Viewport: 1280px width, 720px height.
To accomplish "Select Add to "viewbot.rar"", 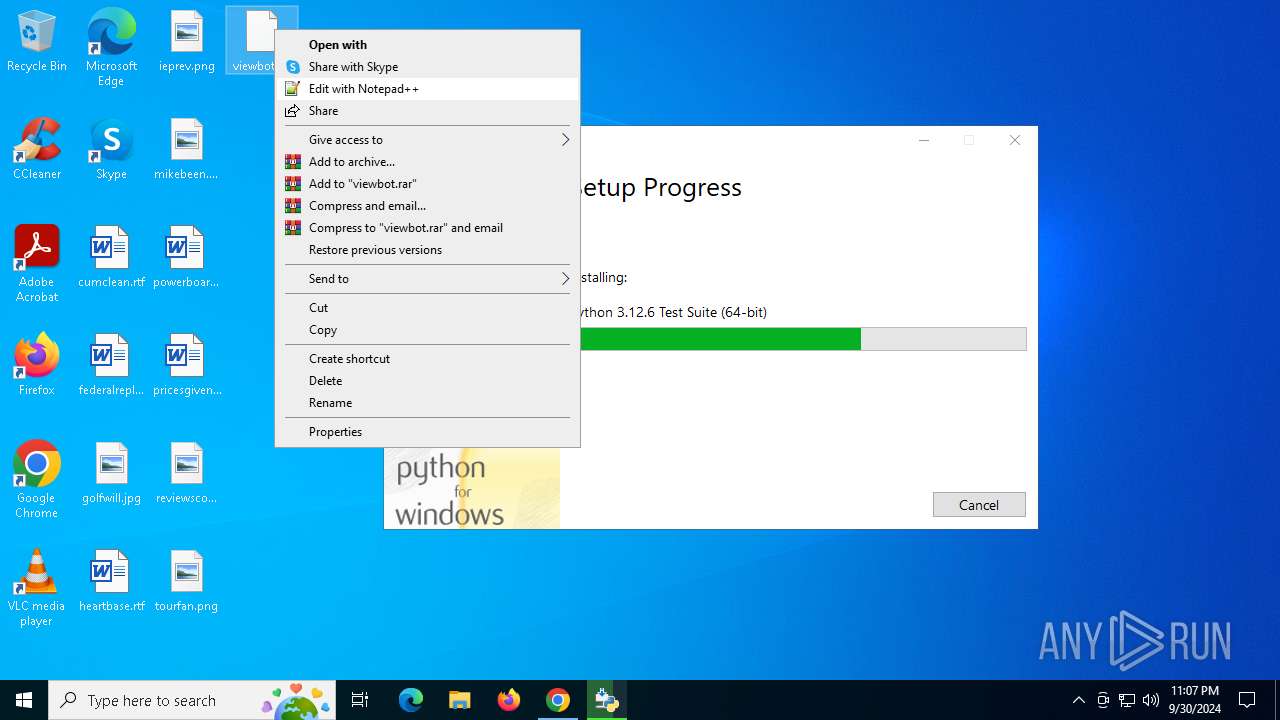I will (x=427, y=184).
